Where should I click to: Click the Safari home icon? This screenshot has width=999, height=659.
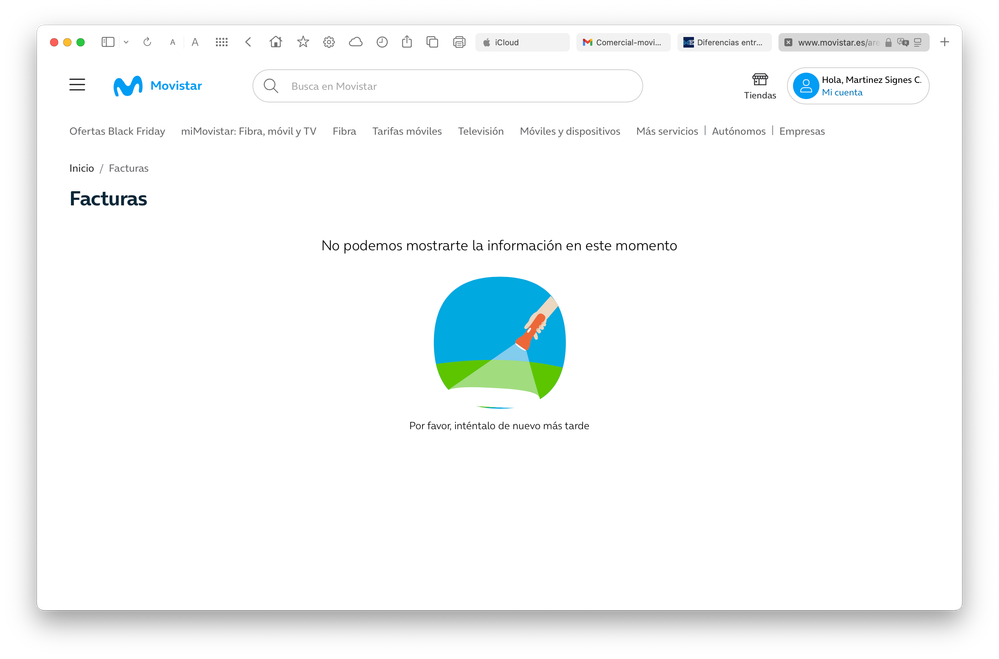coord(276,42)
